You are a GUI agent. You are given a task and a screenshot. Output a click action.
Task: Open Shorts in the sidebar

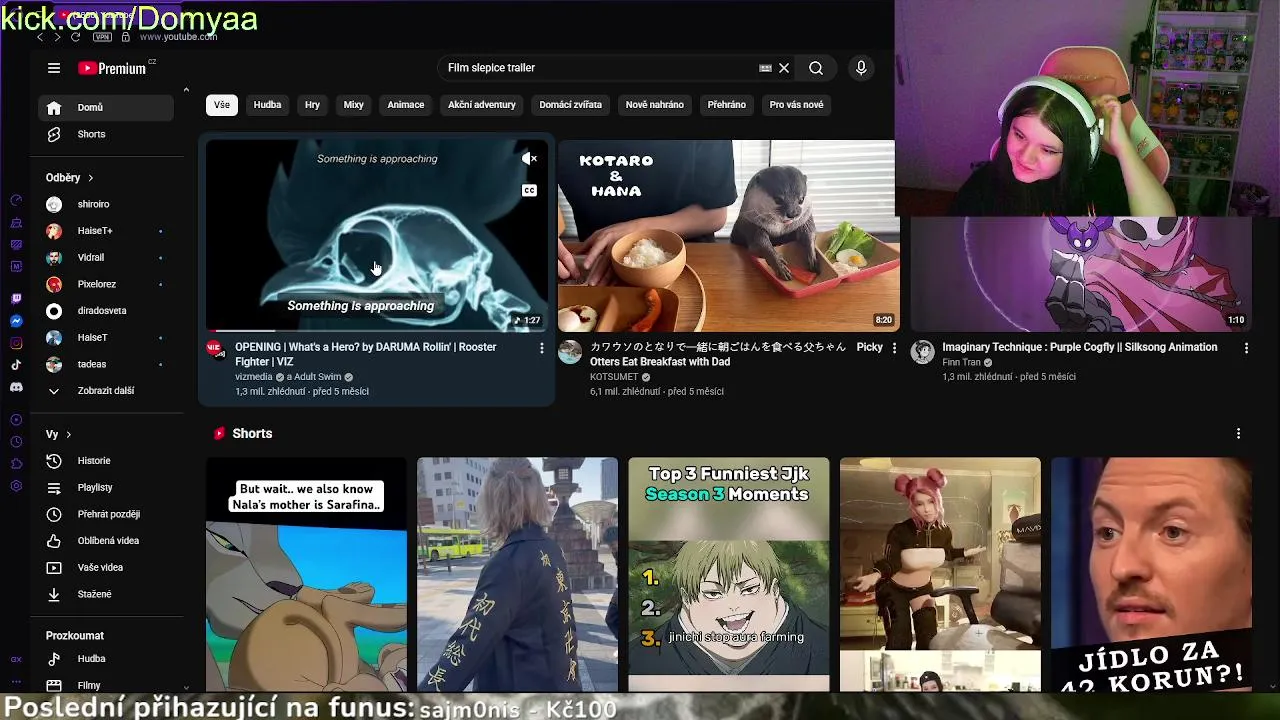tap(106, 134)
